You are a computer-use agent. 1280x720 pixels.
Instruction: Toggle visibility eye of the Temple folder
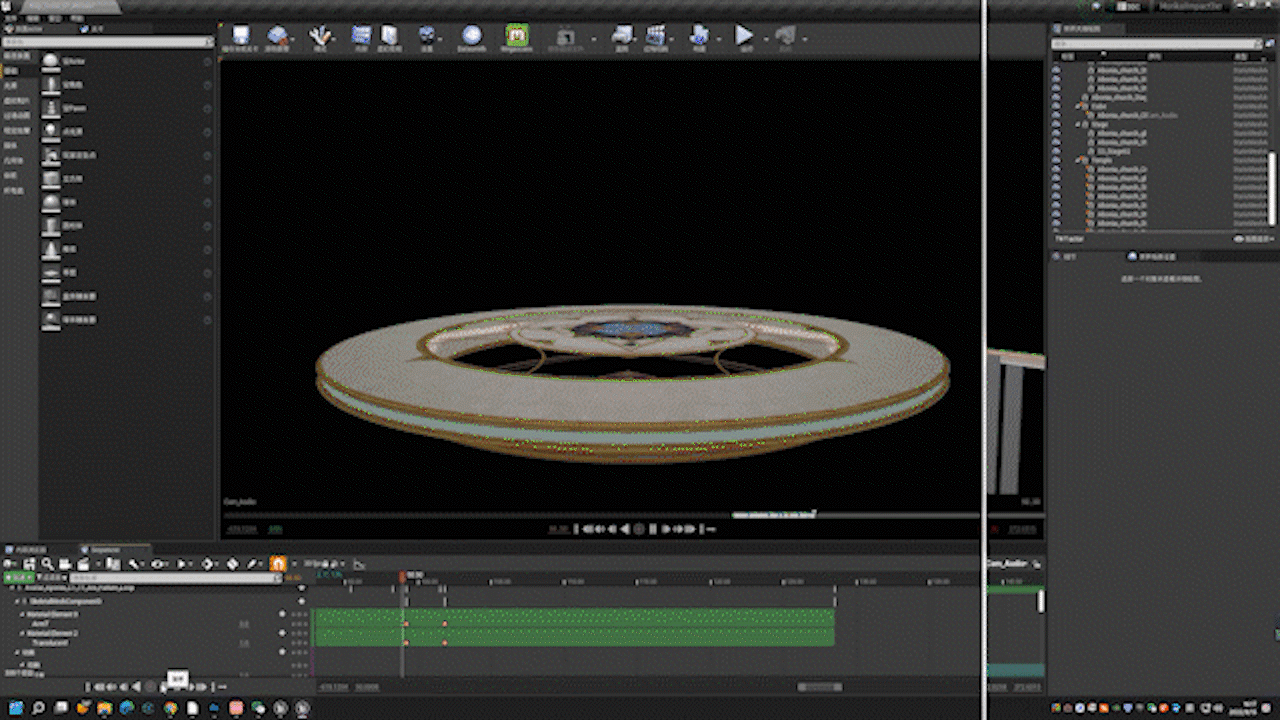point(1056,160)
